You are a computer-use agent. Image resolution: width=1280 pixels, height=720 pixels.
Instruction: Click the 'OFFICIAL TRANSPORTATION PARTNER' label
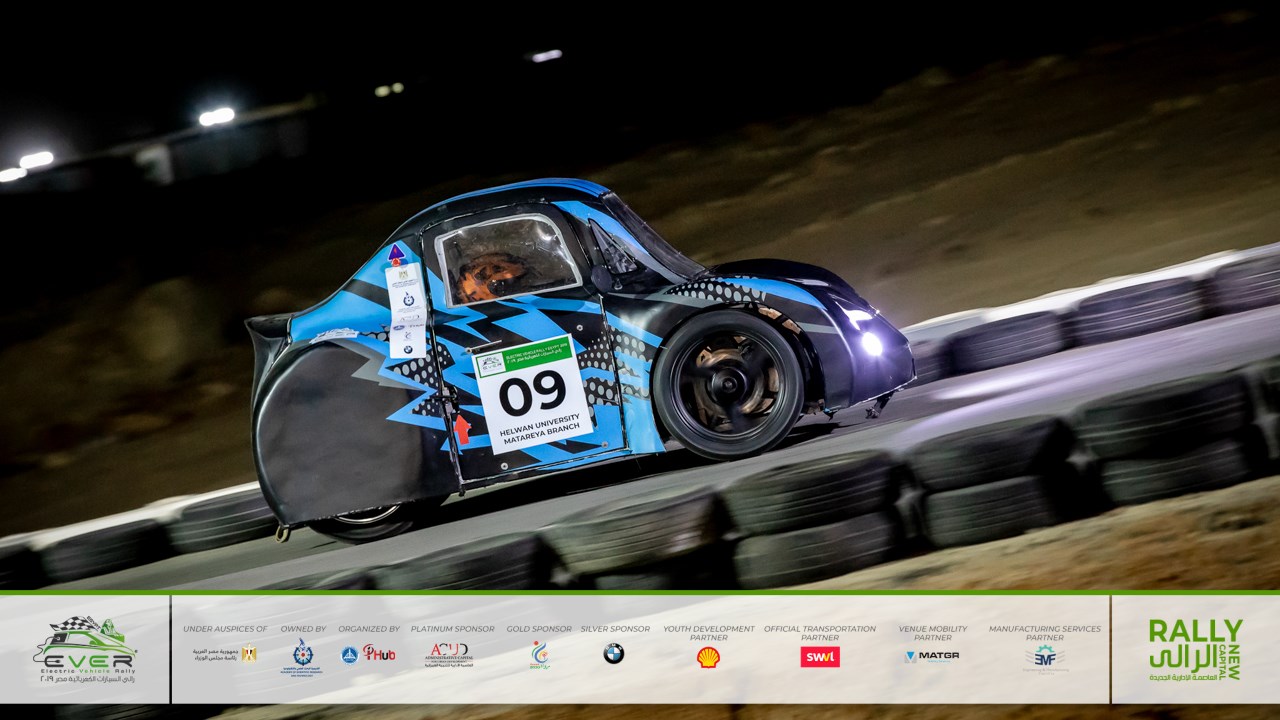820,633
